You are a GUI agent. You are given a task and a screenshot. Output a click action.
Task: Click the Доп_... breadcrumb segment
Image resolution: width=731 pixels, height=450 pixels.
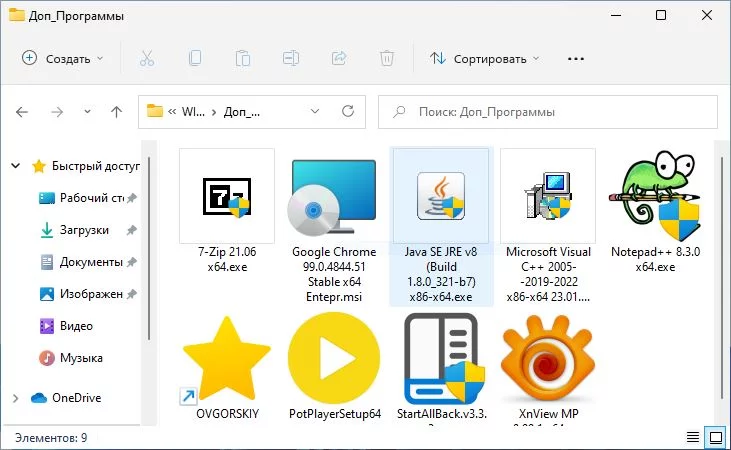[x=242, y=112]
